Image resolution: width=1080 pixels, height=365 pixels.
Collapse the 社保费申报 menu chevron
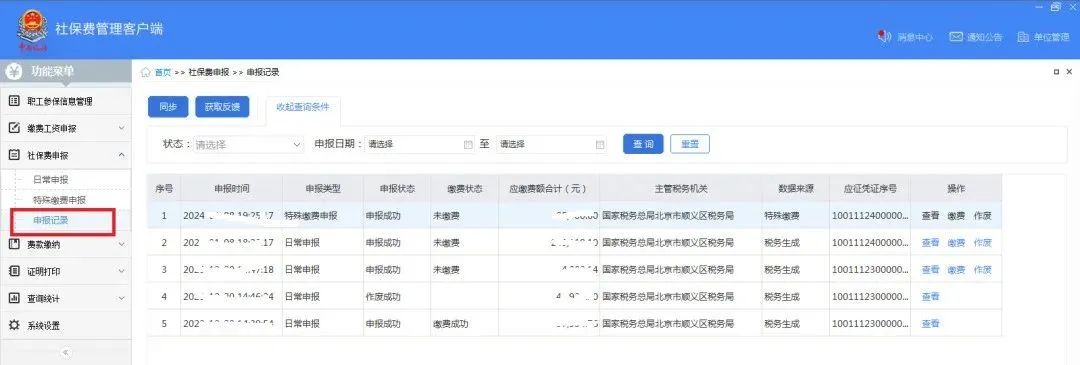[x=121, y=155]
